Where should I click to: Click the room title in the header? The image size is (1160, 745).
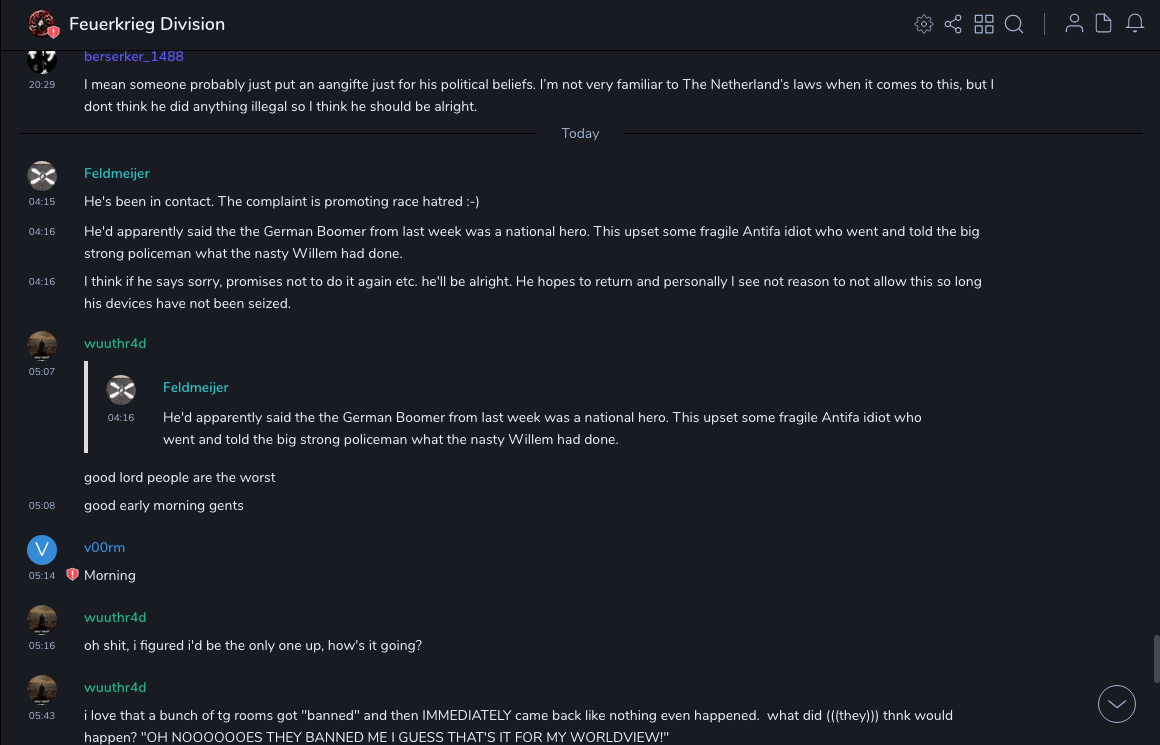(x=147, y=24)
